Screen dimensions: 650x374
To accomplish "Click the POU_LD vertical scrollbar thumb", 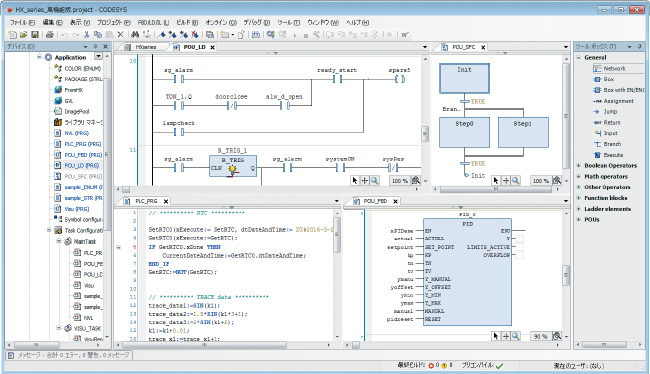I will point(425,133).
